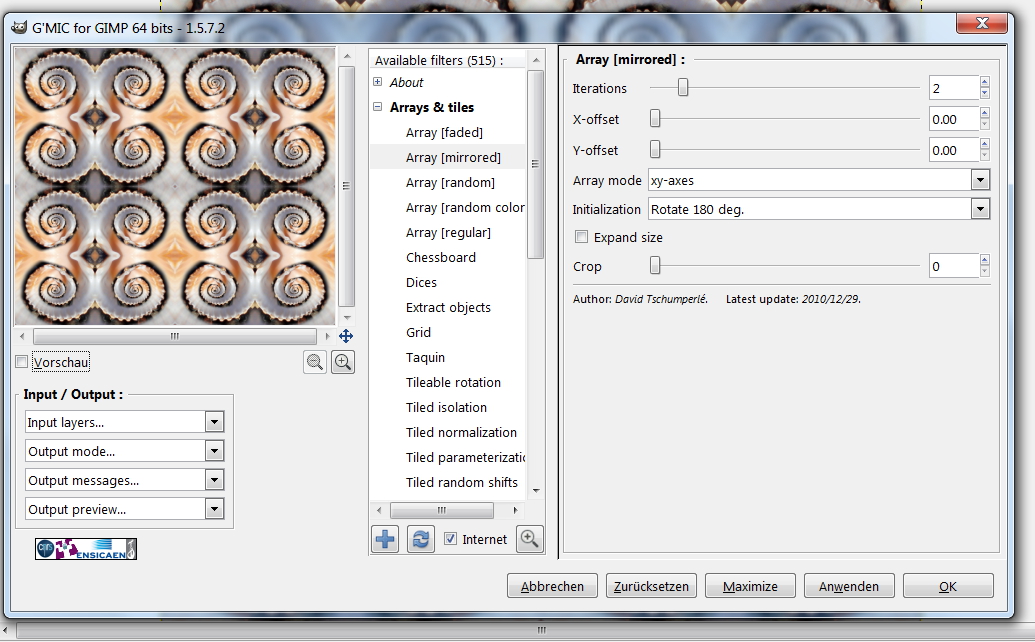Open the Array mode dropdown
Viewport: 1035px width, 642px height.
point(980,180)
